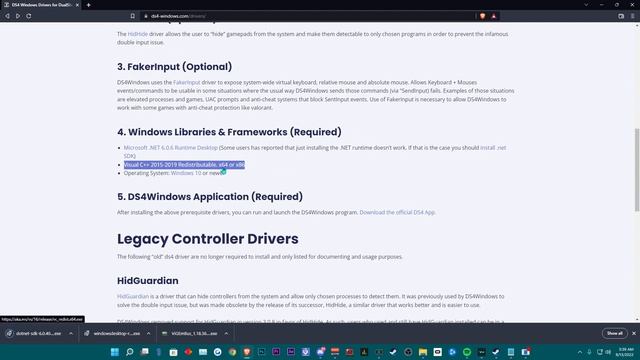Open the FakerInput link
Viewport: 640px width, 360px height.
pyautogui.click(x=187, y=82)
